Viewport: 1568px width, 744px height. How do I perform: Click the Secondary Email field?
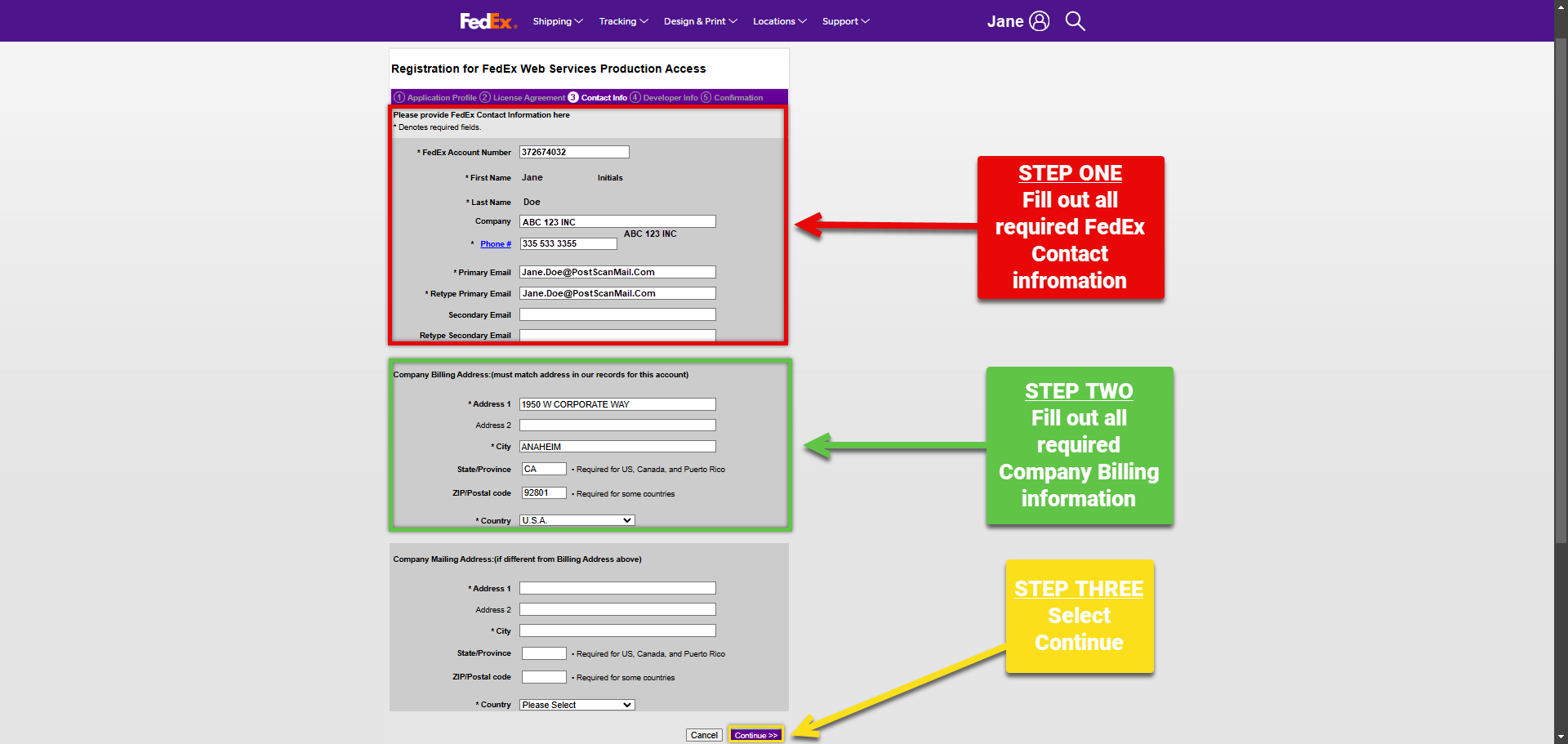point(617,314)
